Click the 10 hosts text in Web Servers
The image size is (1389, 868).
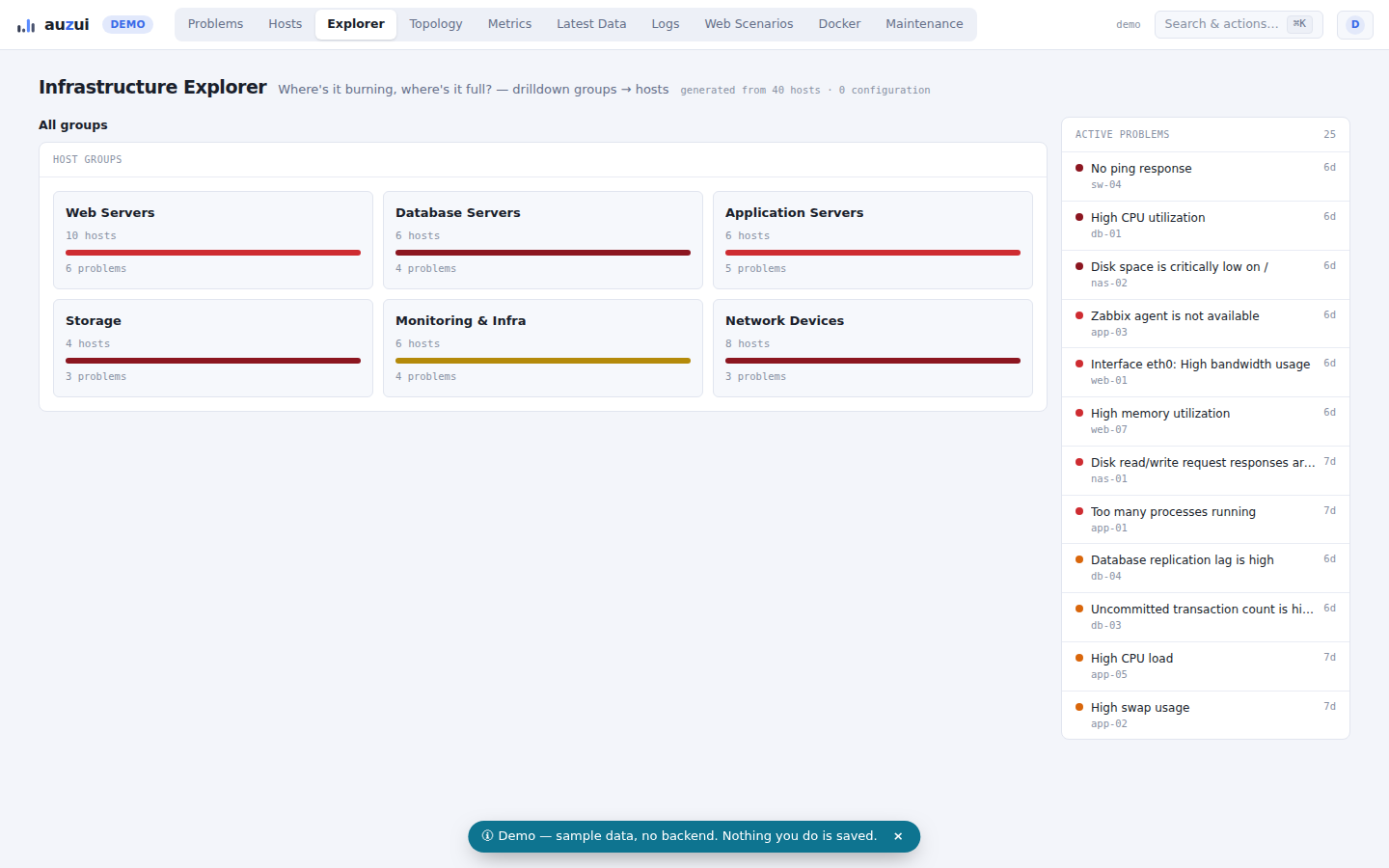pos(91,236)
